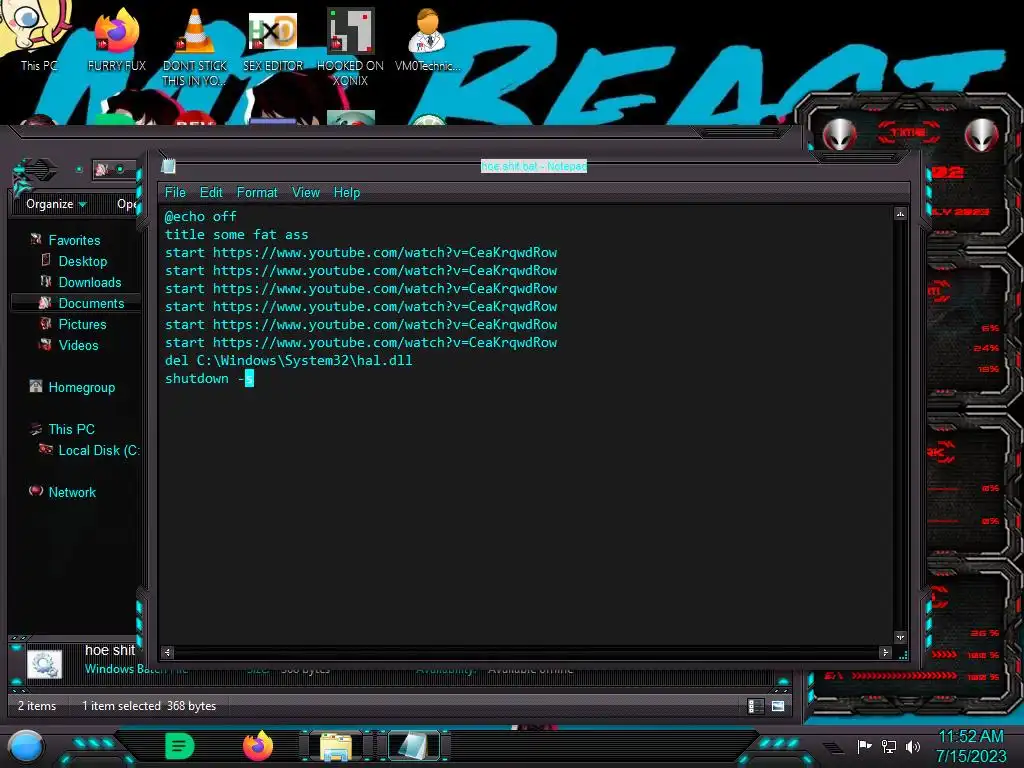The image size is (1024, 768).
Task: Open the green message app on taskbar
Action: coord(179,746)
